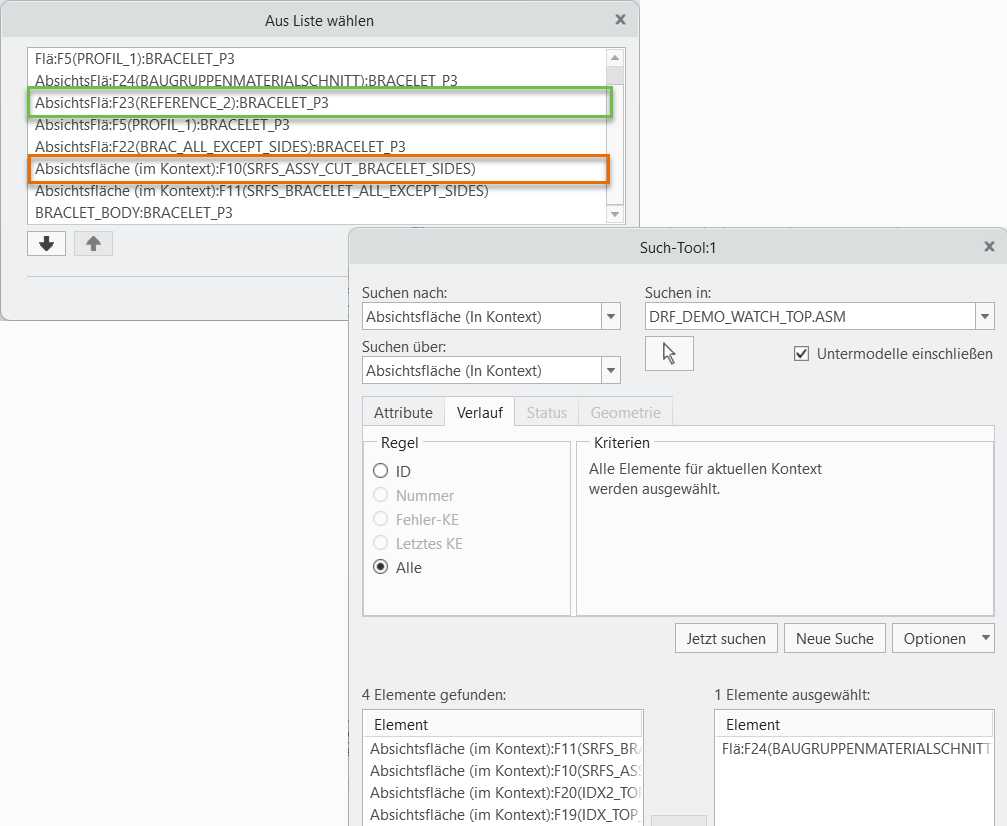Select AbsichtsFlä:F24(BAUGRUPPENMATERIALSCHNITT) list entry
The width and height of the screenshot is (1007, 826).
317,80
